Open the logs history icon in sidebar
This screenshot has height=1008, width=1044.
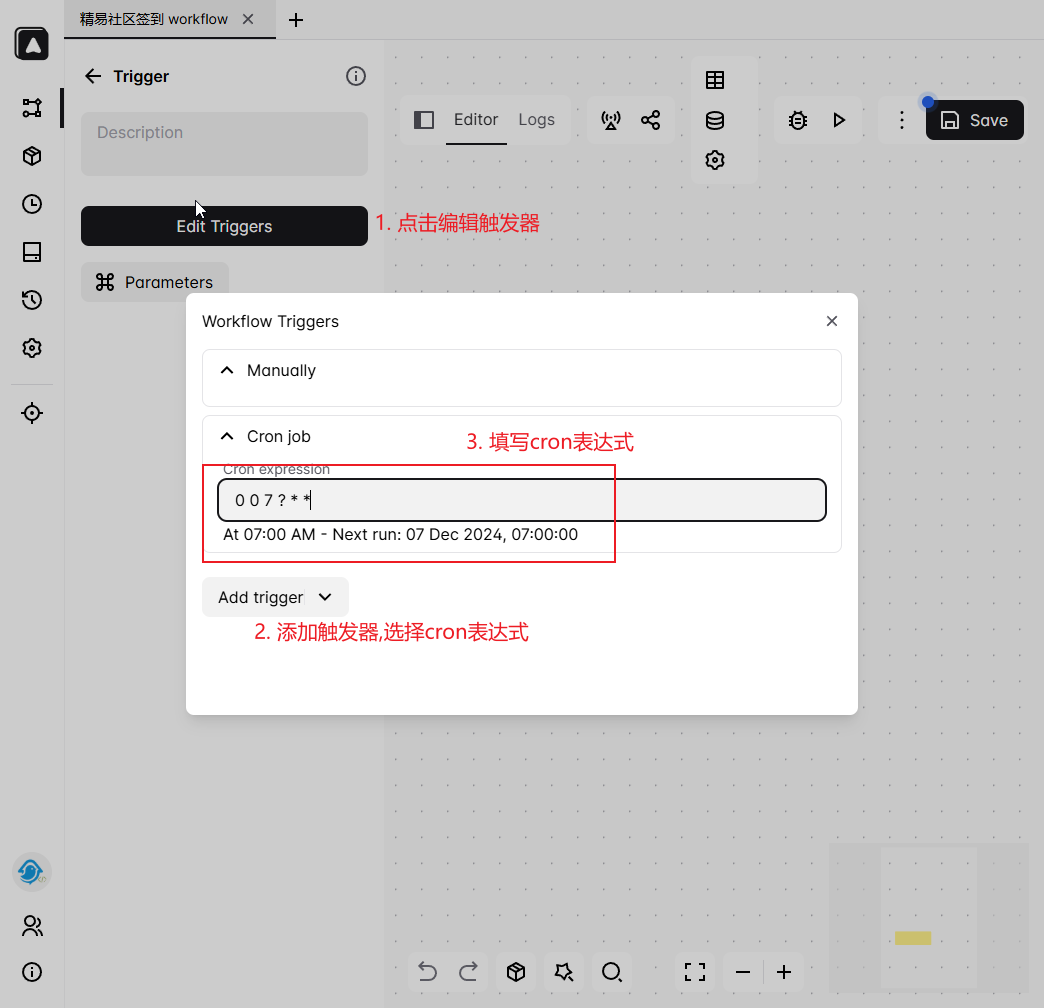click(32, 300)
